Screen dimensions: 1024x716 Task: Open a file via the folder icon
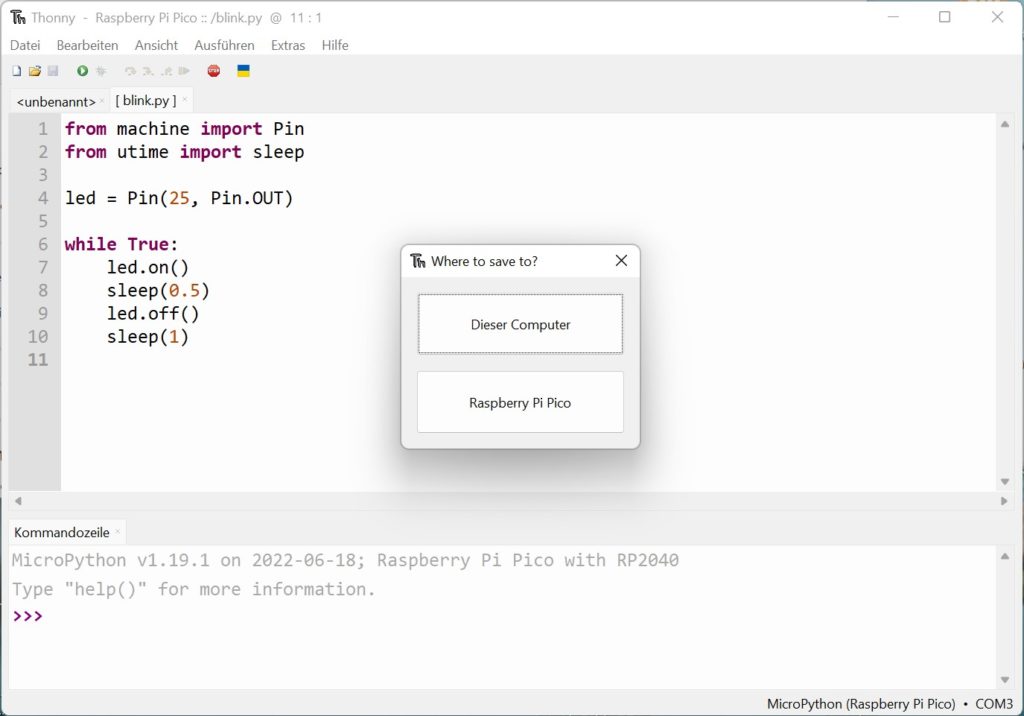click(35, 71)
